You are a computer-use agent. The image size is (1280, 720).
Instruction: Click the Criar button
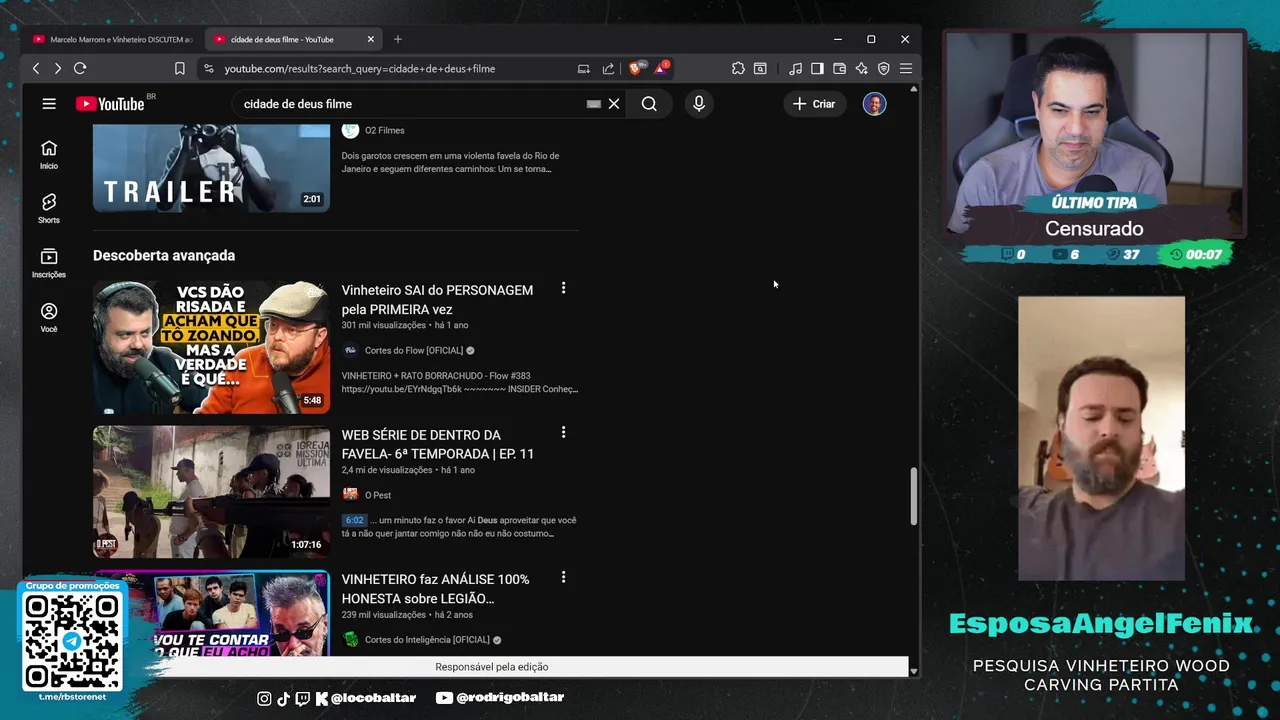click(x=814, y=104)
